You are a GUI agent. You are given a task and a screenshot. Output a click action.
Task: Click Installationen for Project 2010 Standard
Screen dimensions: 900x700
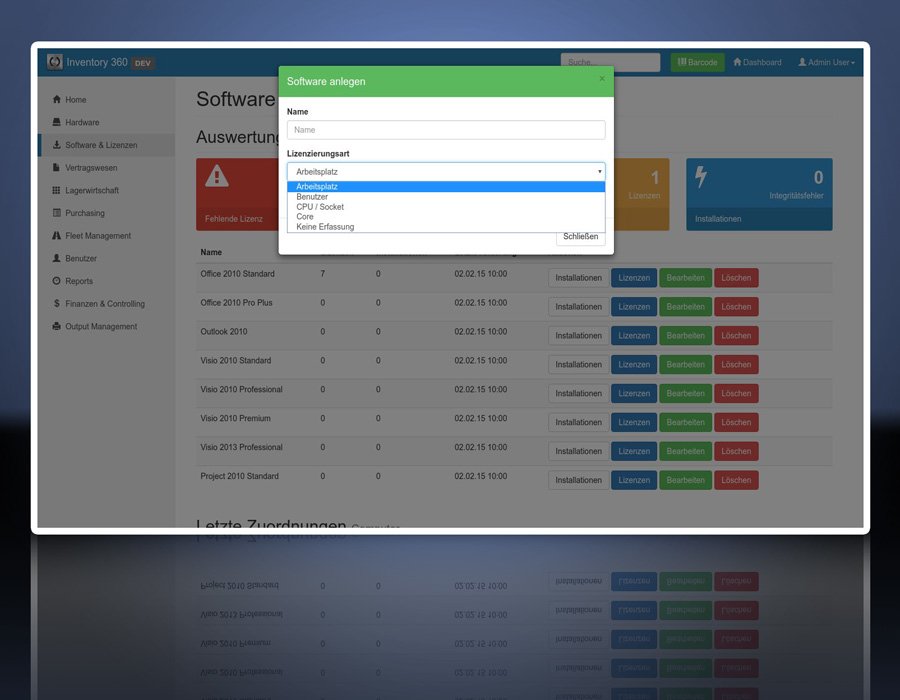click(x=579, y=480)
